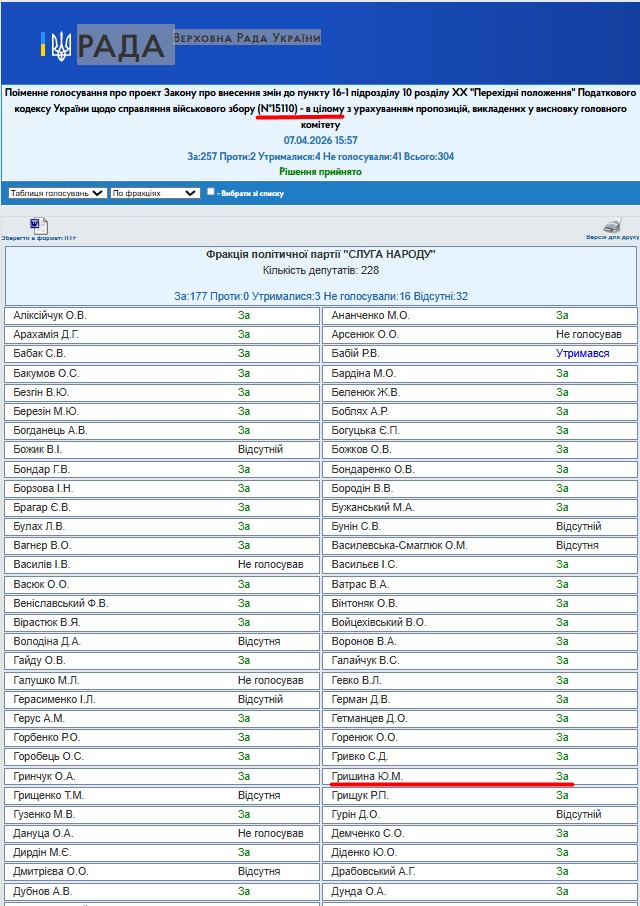Tick the 'Вибрати зі списку' checkbox
Image resolution: width=640 pixels, height=906 pixels.
click(x=211, y=192)
